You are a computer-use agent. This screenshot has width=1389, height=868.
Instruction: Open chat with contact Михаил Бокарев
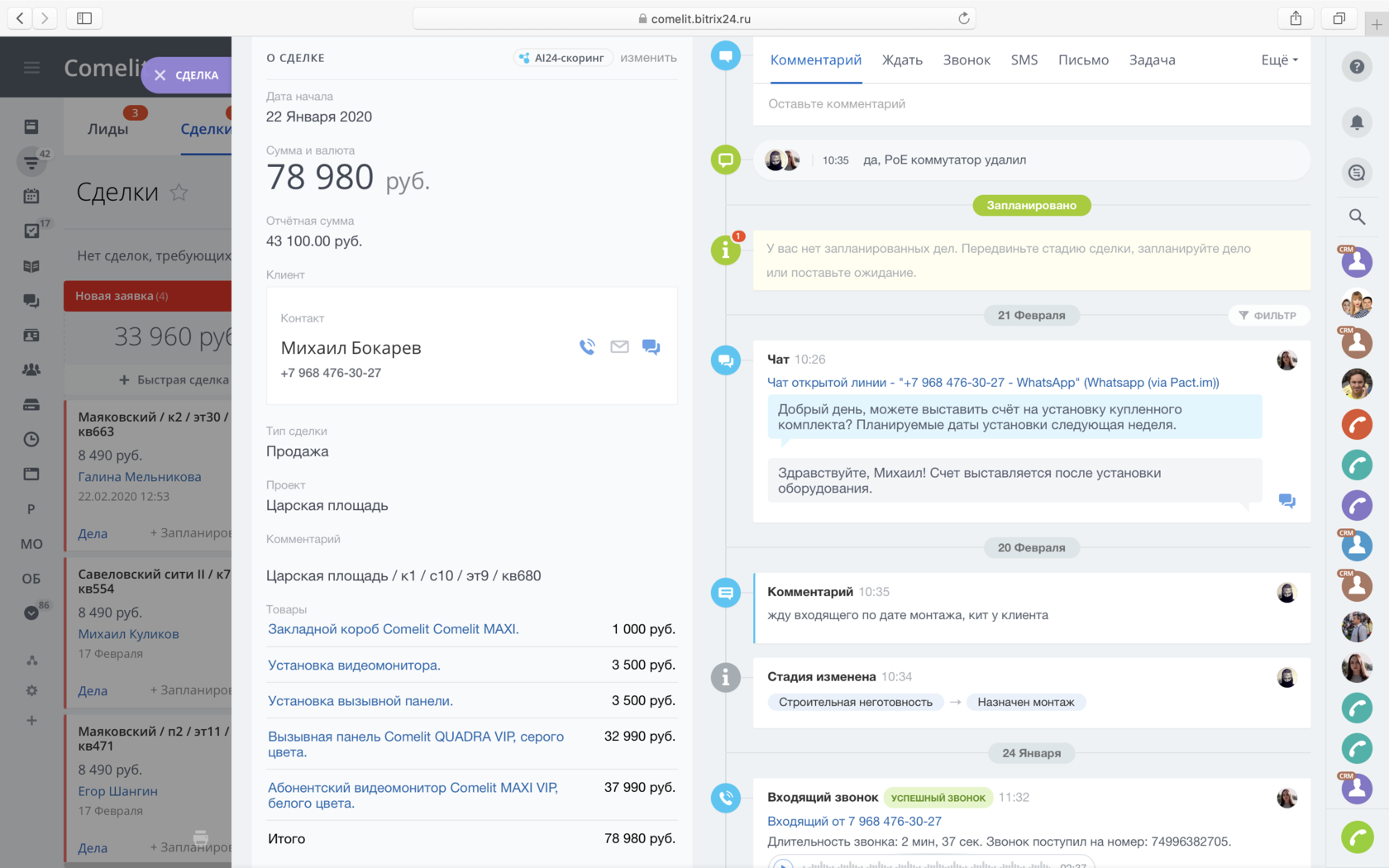[652, 347]
